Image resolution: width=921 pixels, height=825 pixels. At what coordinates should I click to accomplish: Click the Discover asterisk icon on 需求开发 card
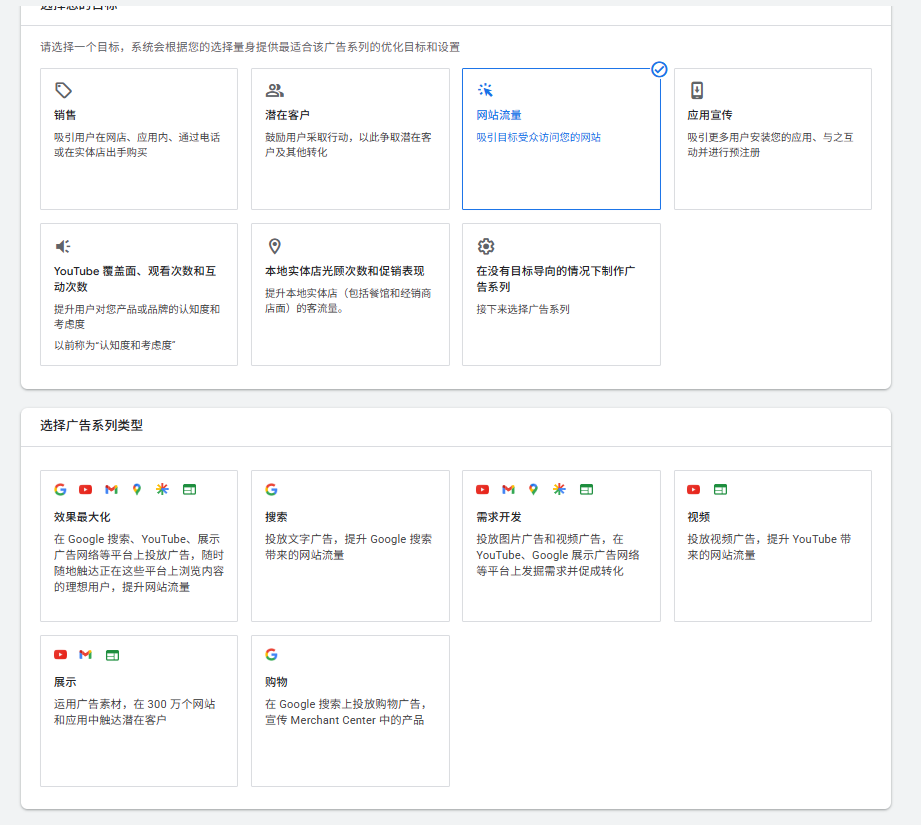click(x=559, y=489)
